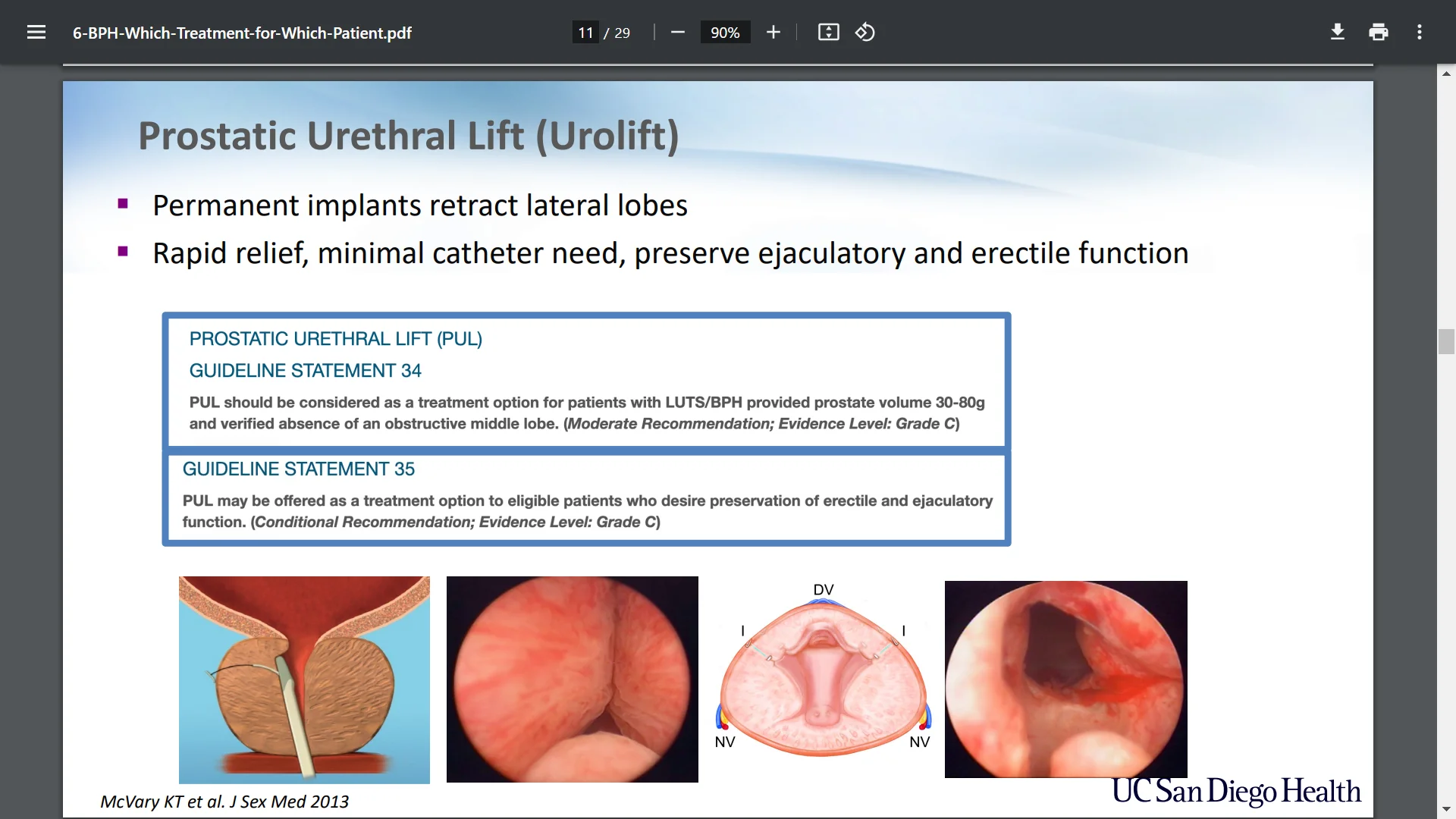Click the citation McVary KT et al. J Sex Med 2013

tap(224, 802)
